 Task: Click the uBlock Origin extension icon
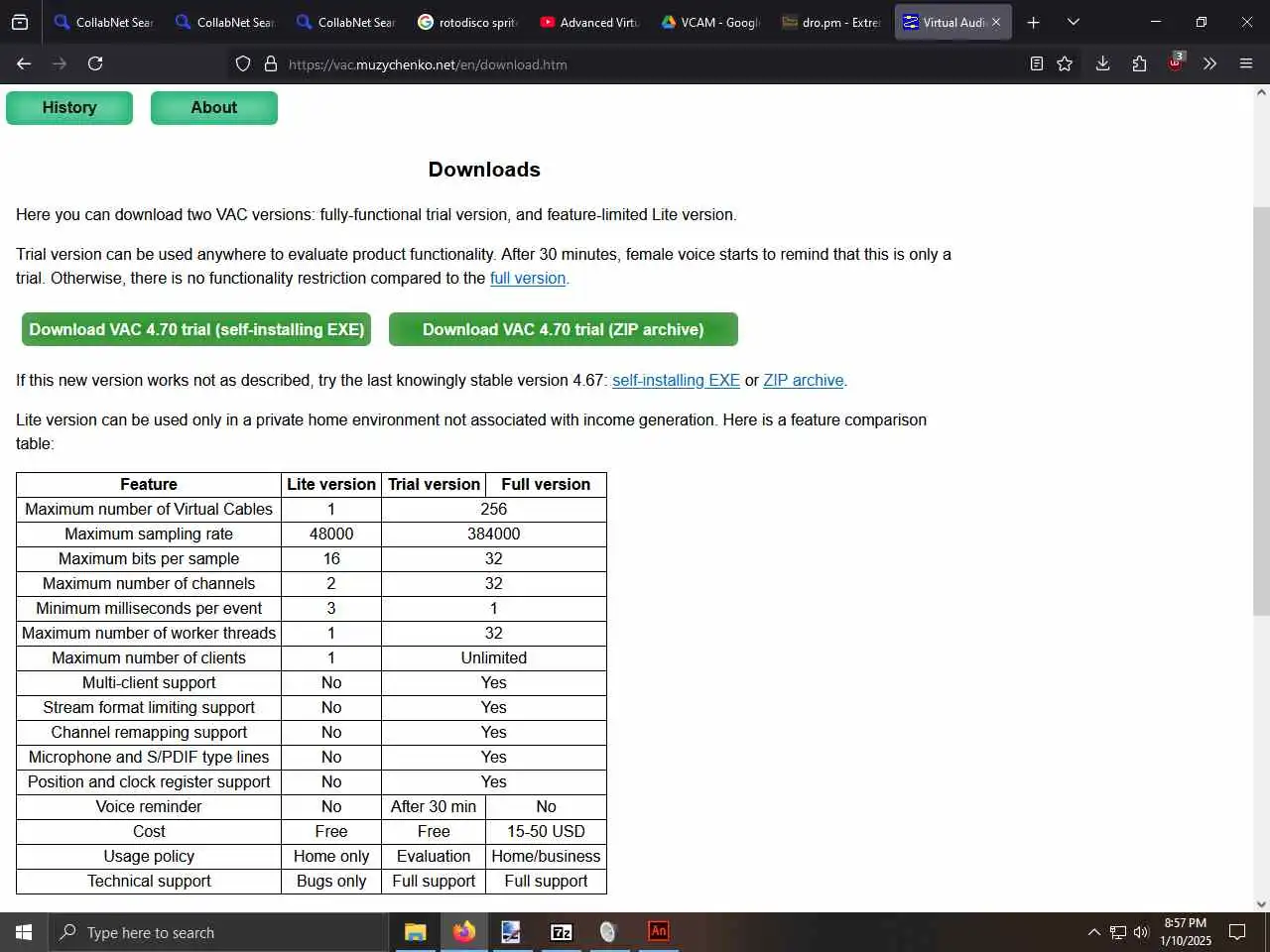pos(1176,62)
